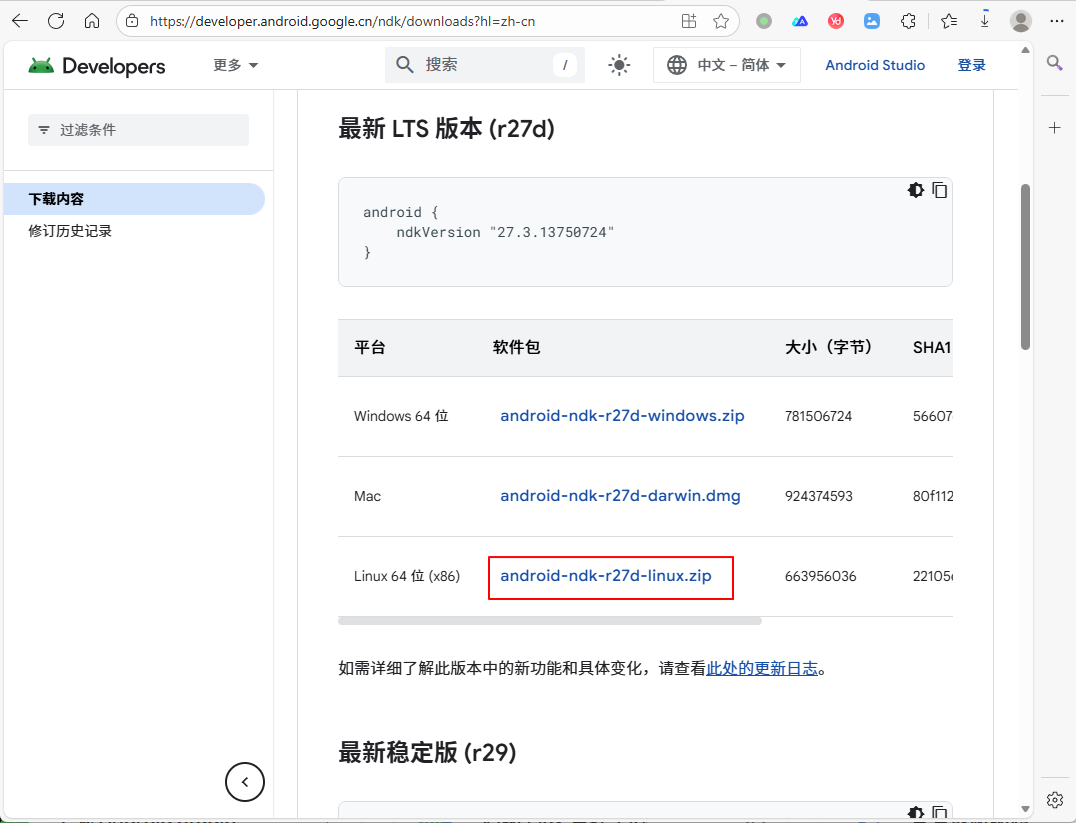Click the 软件包 column header
This screenshot has width=1076, height=823.
tap(517, 347)
